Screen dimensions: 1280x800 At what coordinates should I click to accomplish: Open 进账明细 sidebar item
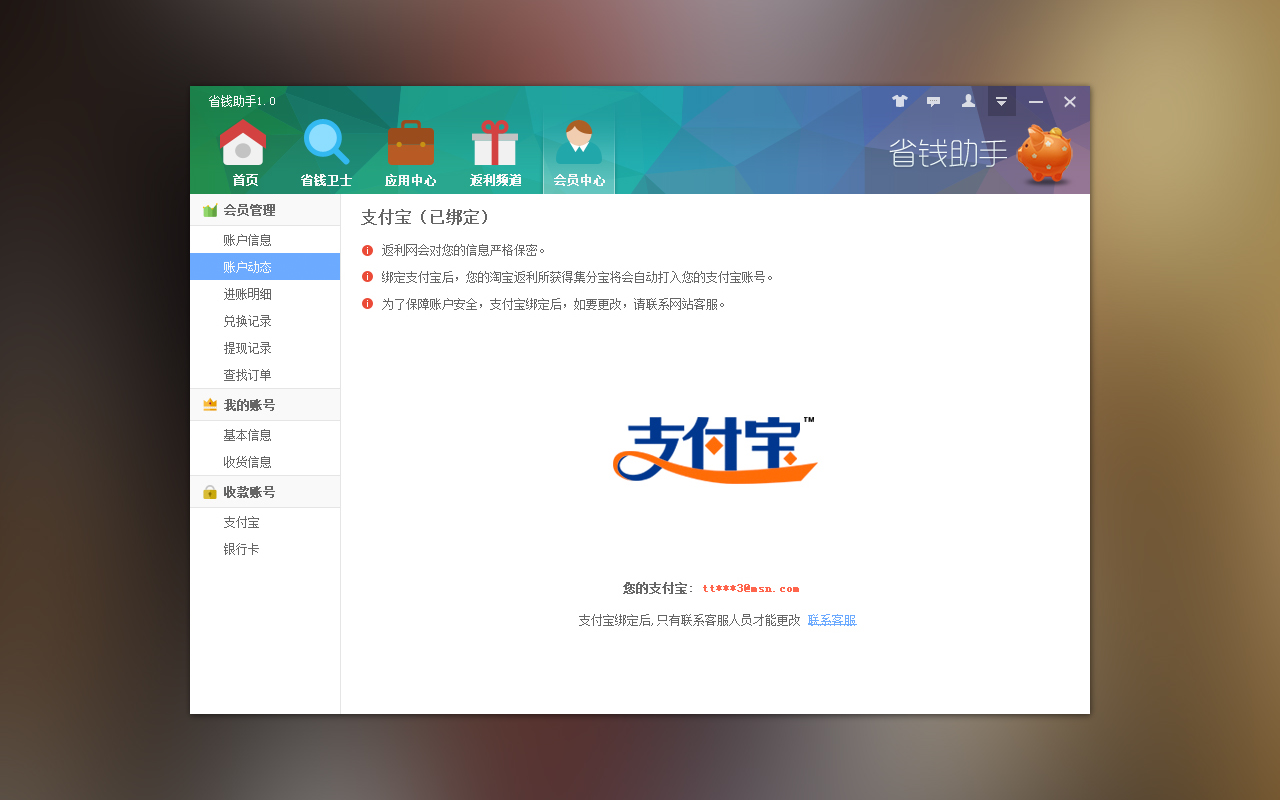[265, 294]
